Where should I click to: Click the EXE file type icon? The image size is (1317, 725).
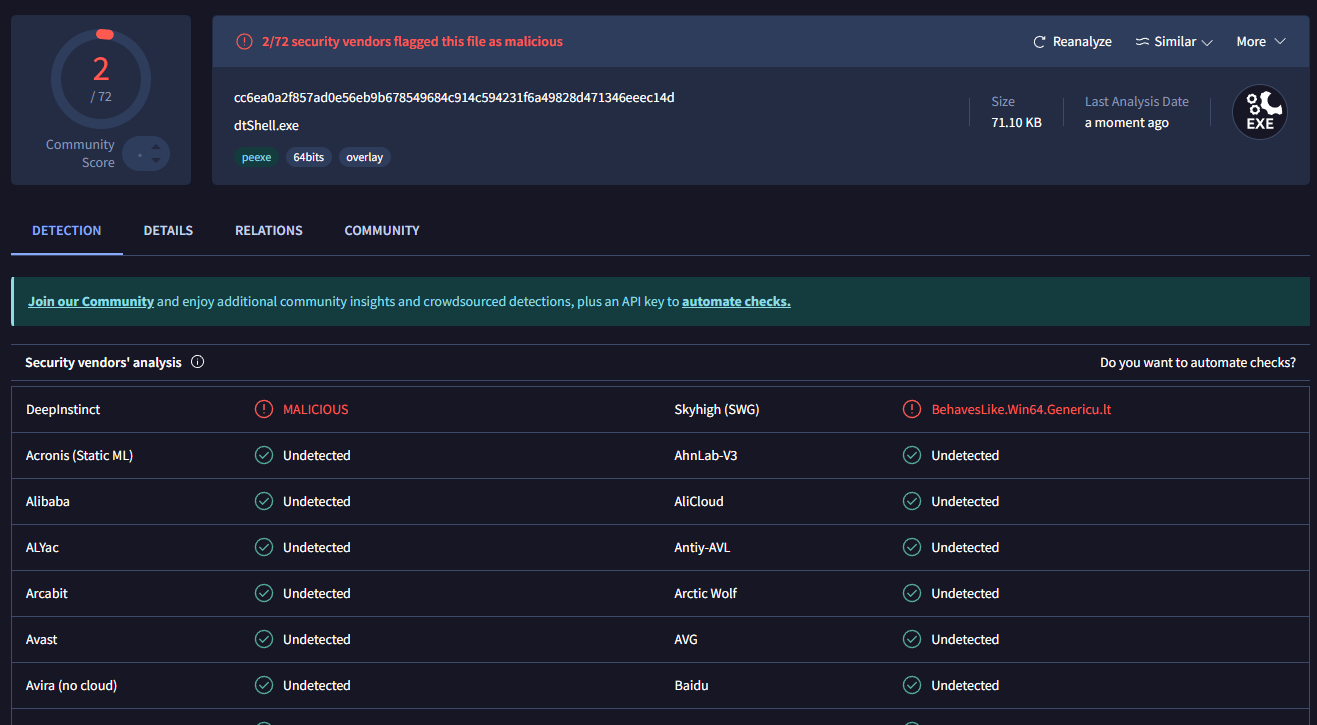1259,112
